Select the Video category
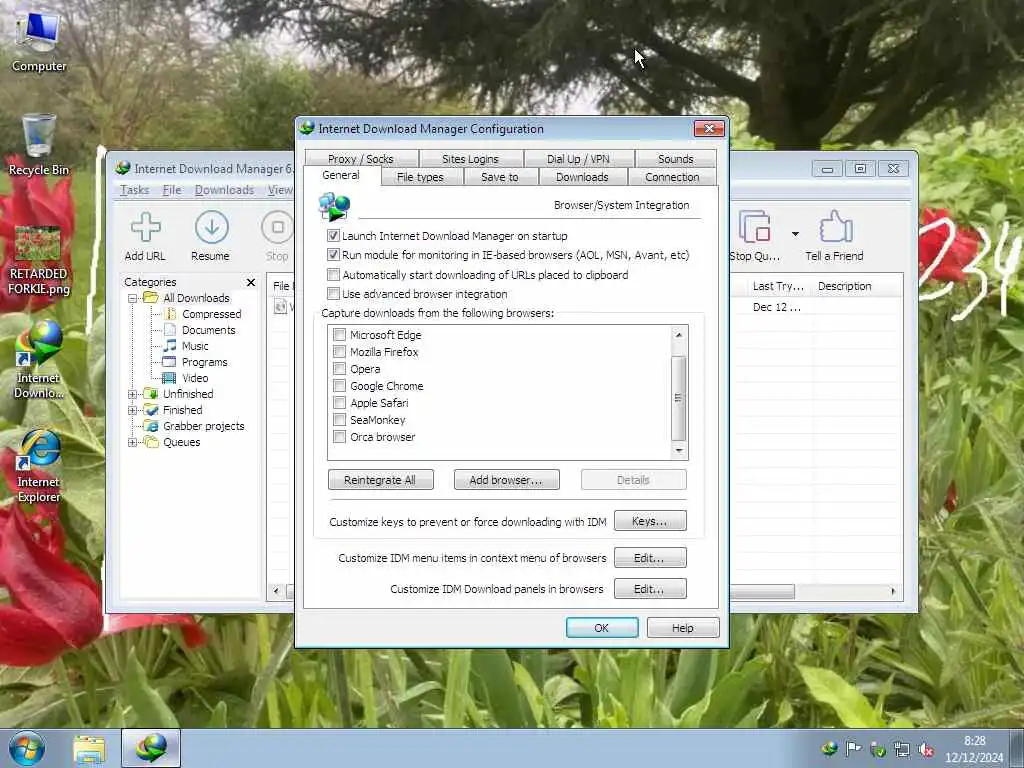Screen dimensions: 1024x768 point(195,378)
